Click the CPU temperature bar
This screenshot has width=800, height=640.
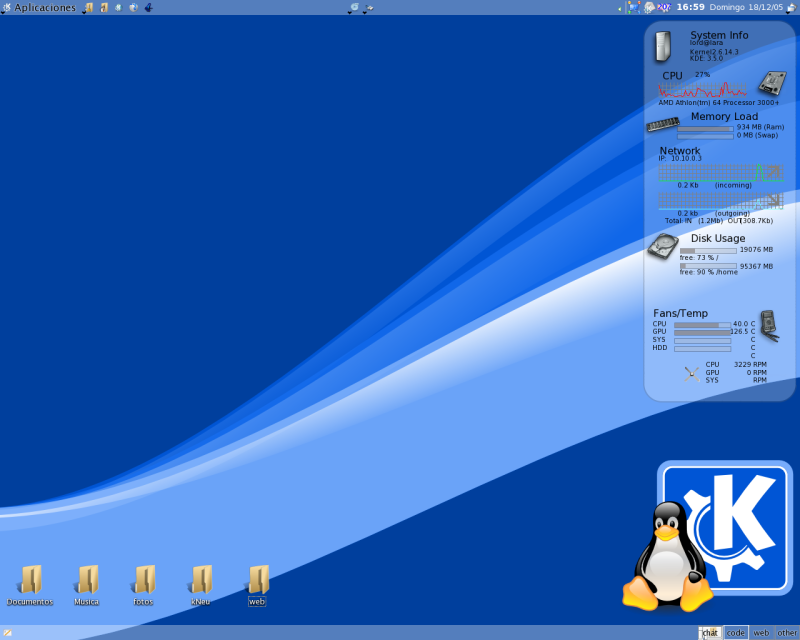tap(703, 325)
